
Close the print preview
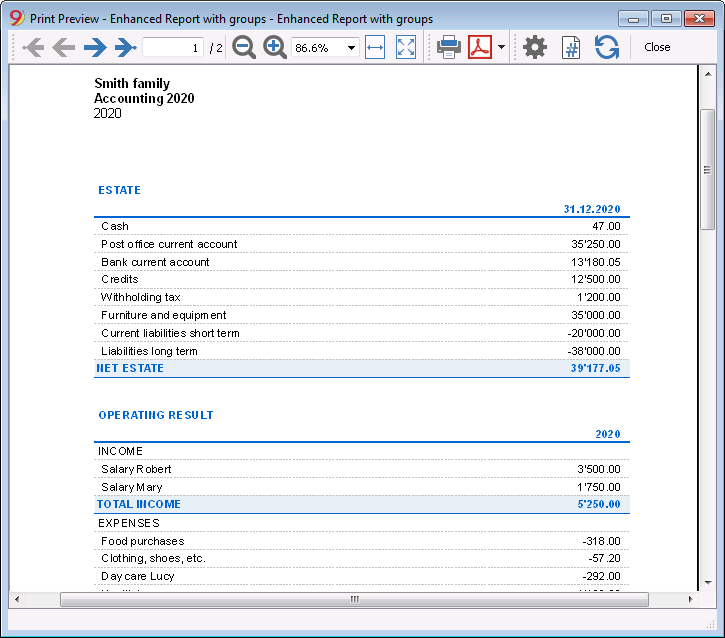pyautogui.click(x=657, y=47)
